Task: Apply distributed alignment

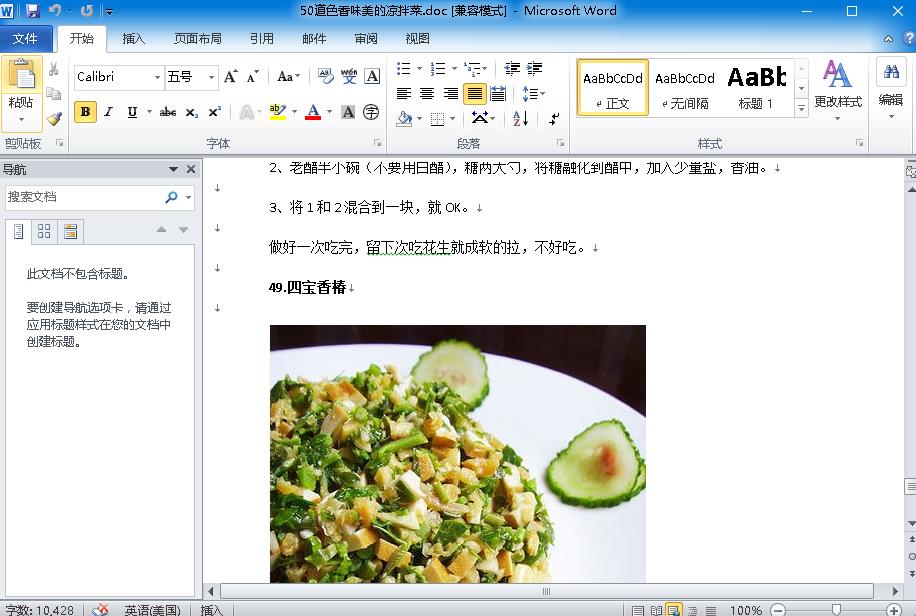Action: click(x=498, y=94)
